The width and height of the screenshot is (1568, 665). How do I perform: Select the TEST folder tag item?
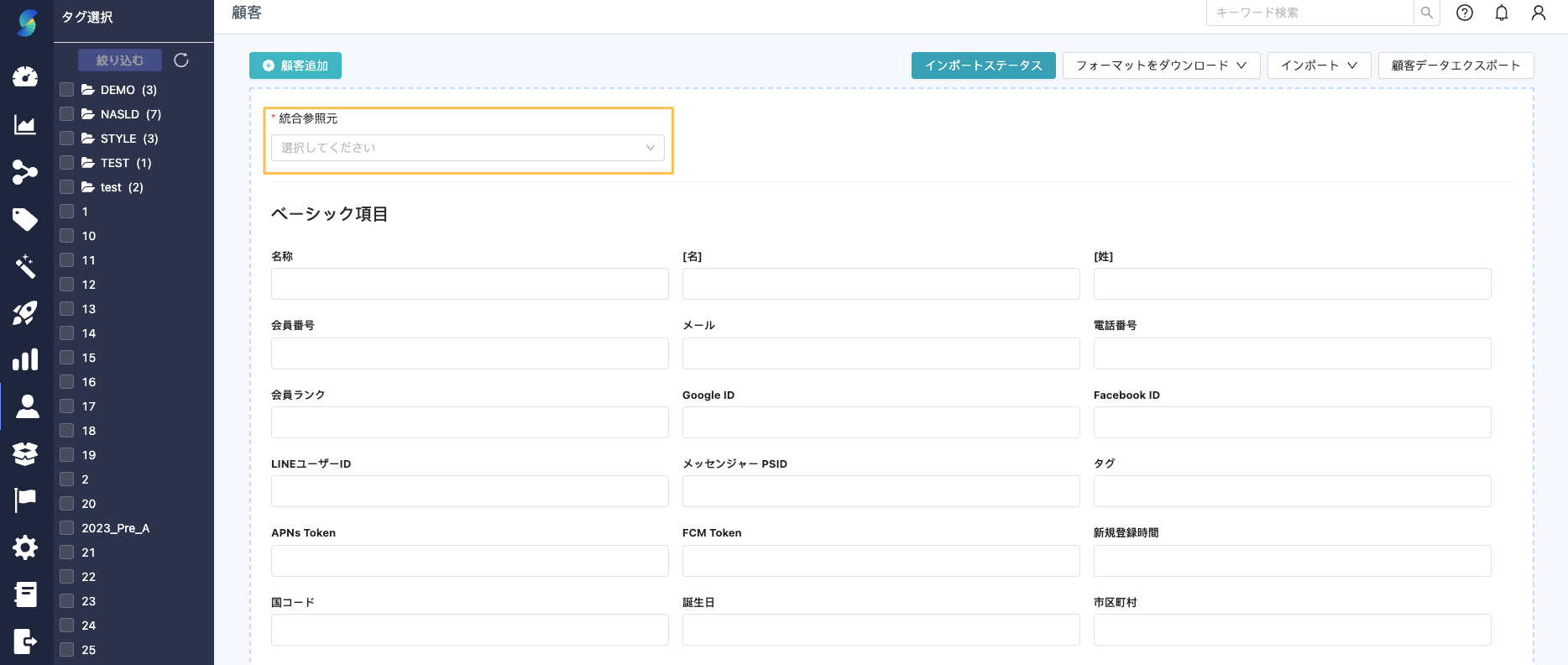pos(115,163)
